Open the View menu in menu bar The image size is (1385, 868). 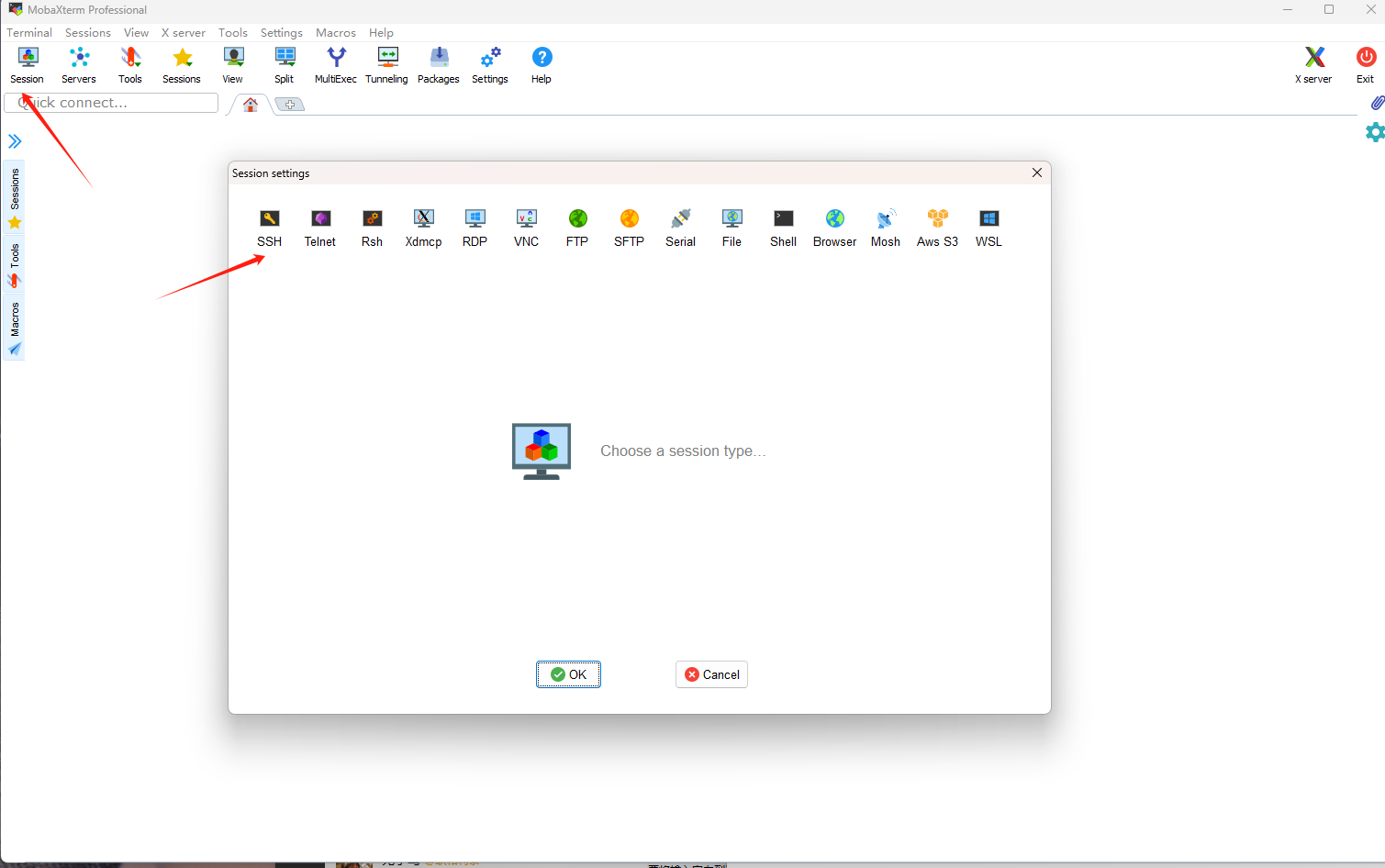point(136,32)
